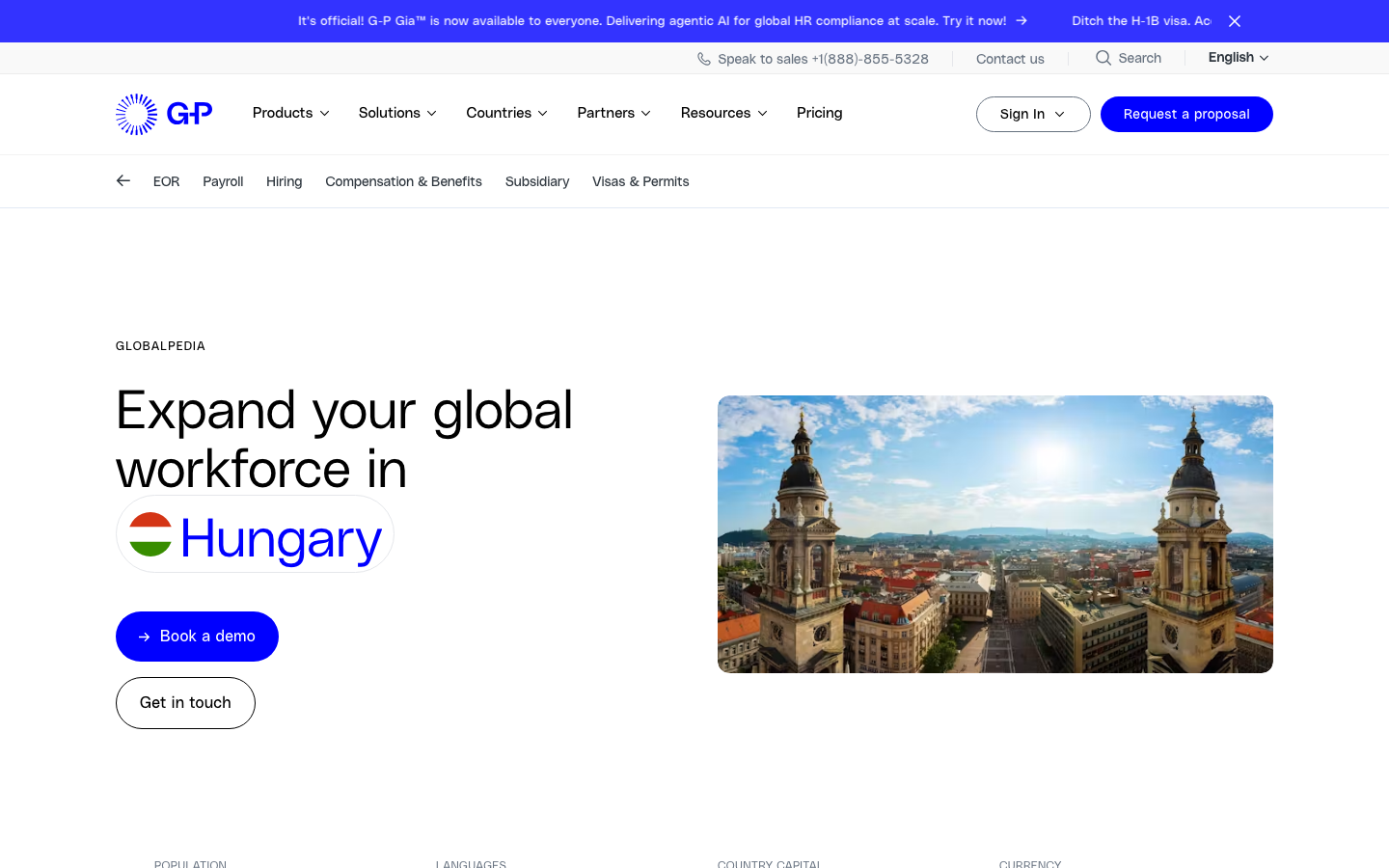The image size is (1389, 868).
Task: Go to the Pricing page
Action: pos(820,113)
